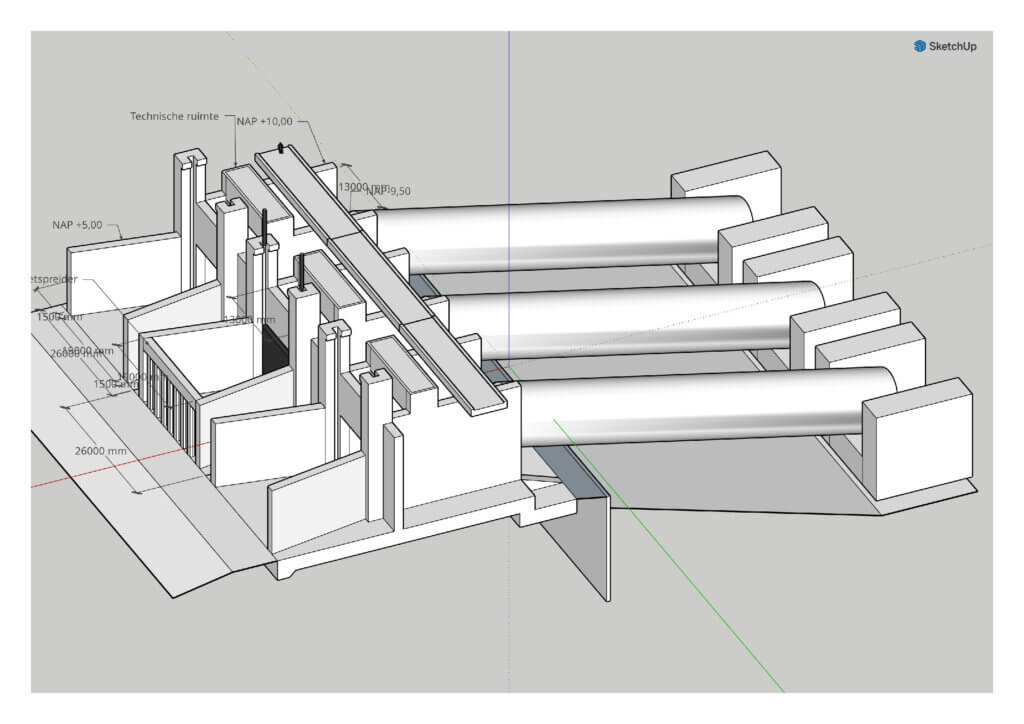Image resolution: width=1024 pixels, height=724 pixels.
Task: Select the nearest pipe end block on right
Action: click(915, 440)
